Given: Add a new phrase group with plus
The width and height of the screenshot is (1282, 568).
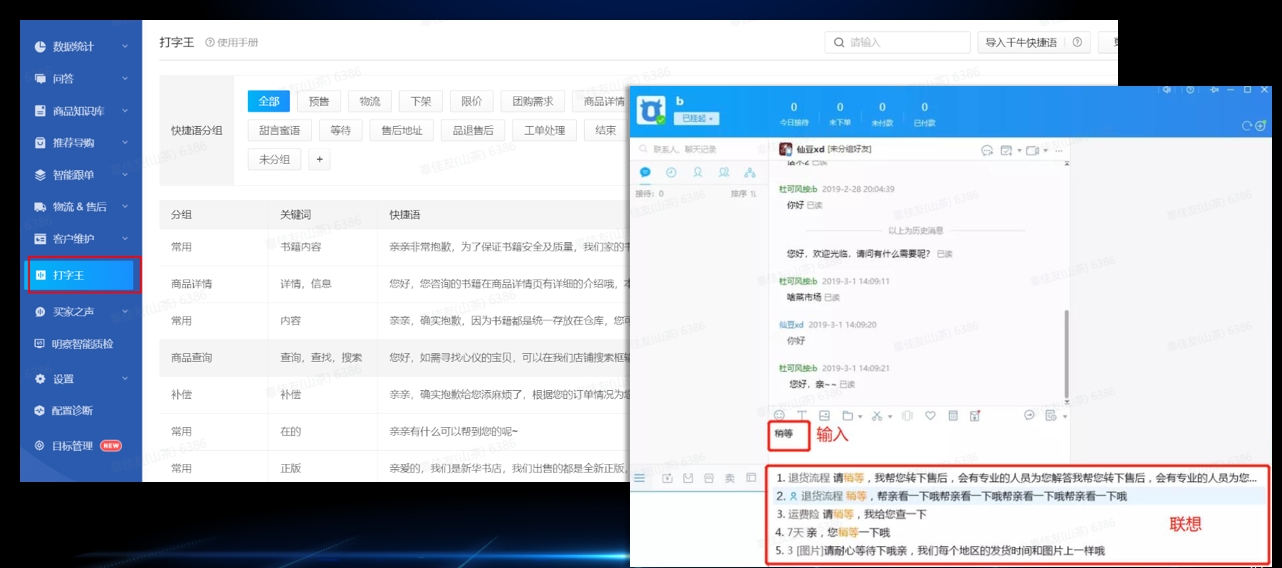Looking at the screenshot, I should tap(320, 159).
